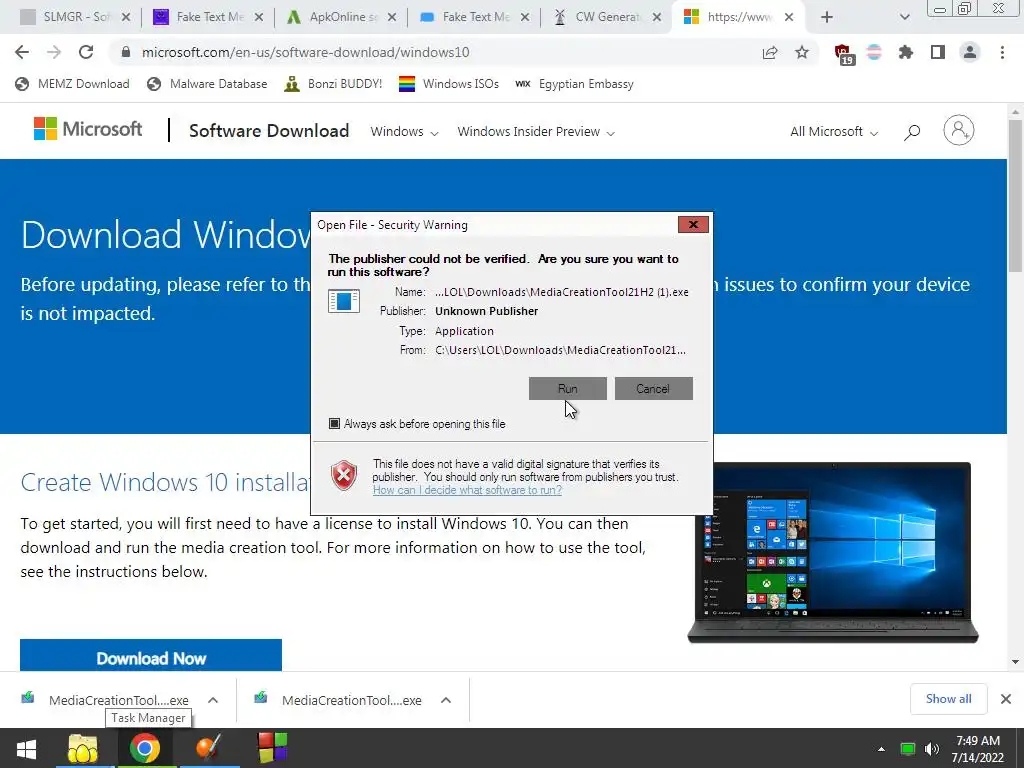Close the Open File Security Warning dialog
This screenshot has height=768, width=1024.
(693, 225)
